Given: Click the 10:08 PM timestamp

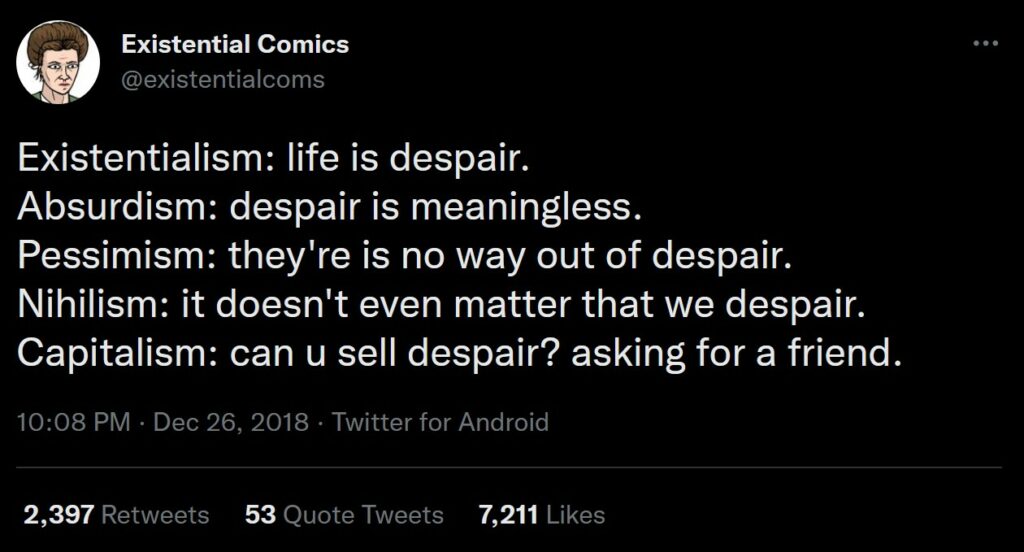Looking at the screenshot, I should pyautogui.click(x=73, y=422).
